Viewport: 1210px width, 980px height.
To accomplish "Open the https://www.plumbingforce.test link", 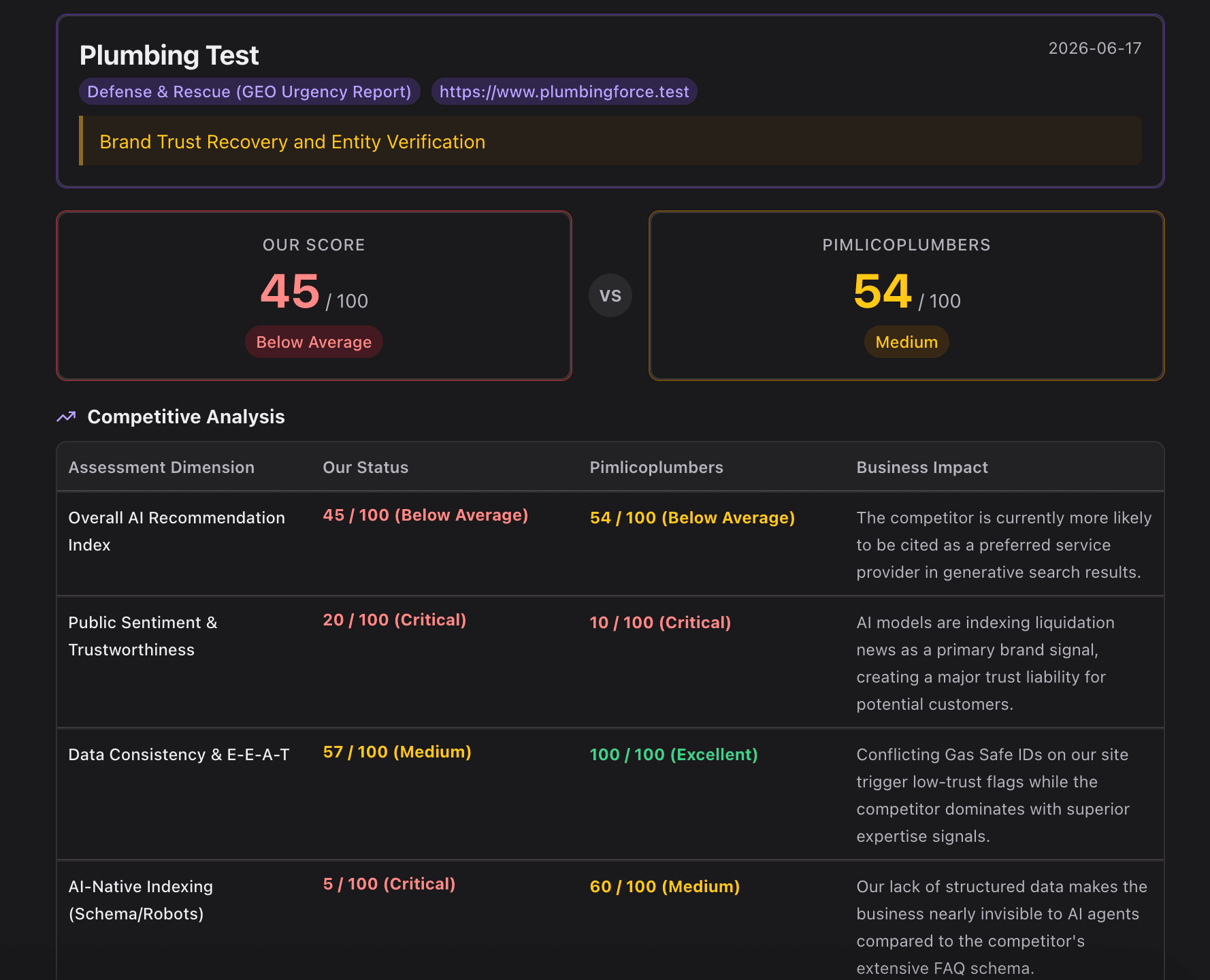I will (x=564, y=92).
